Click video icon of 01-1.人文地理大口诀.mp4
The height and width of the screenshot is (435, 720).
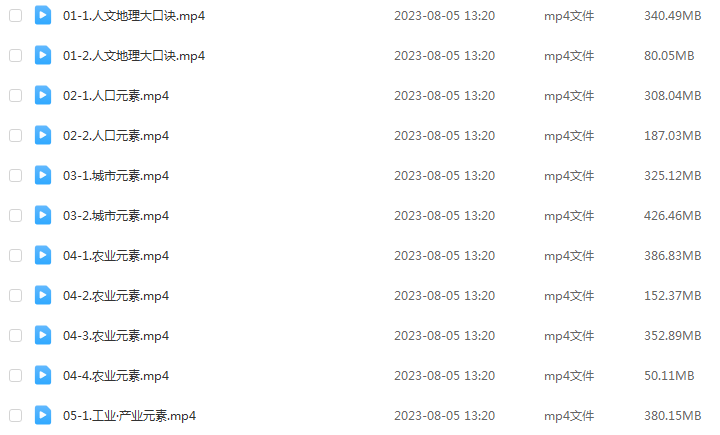pos(43,16)
